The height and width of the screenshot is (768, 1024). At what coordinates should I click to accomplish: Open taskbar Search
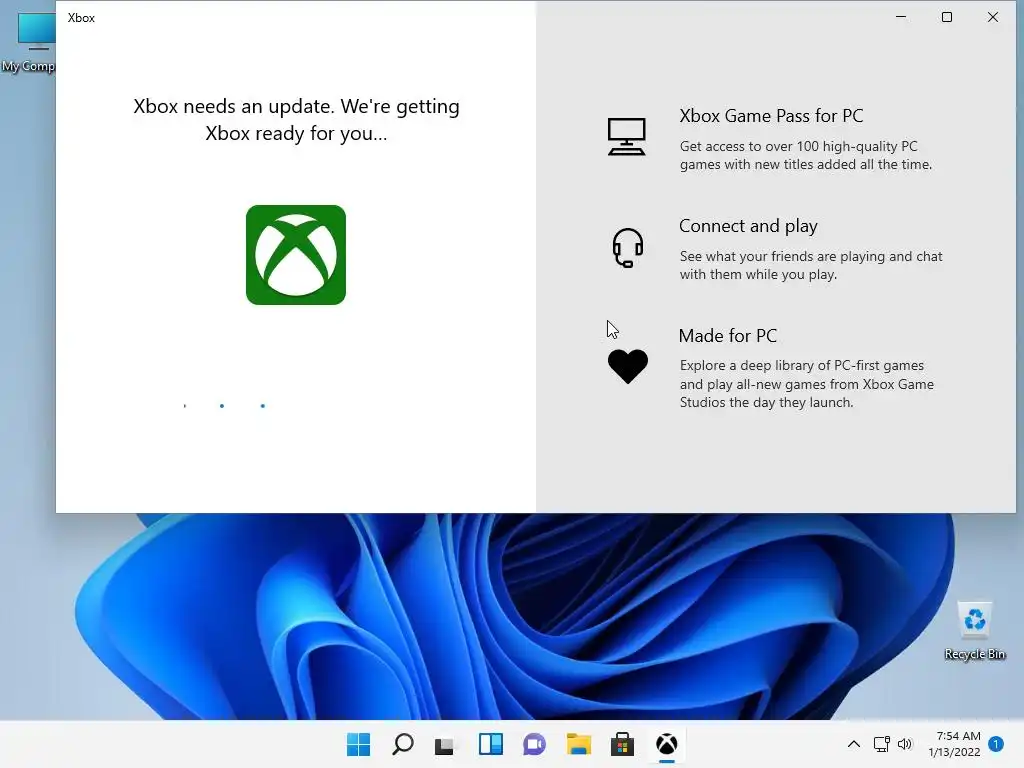point(402,744)
